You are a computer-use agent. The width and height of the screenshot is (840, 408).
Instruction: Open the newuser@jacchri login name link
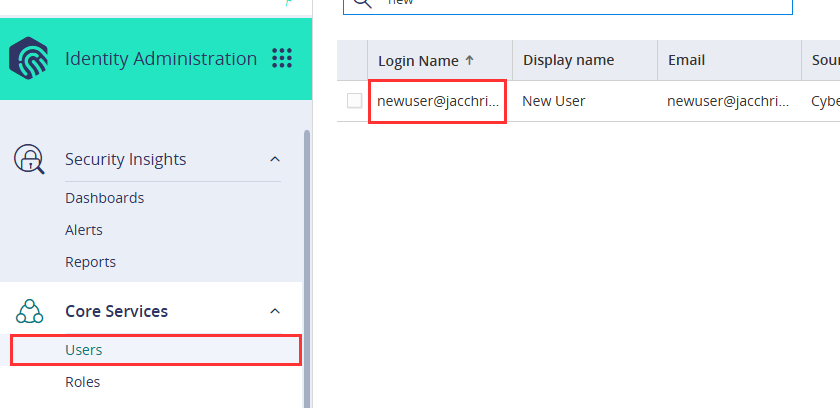pyautogui.click(x=437, y=101)
